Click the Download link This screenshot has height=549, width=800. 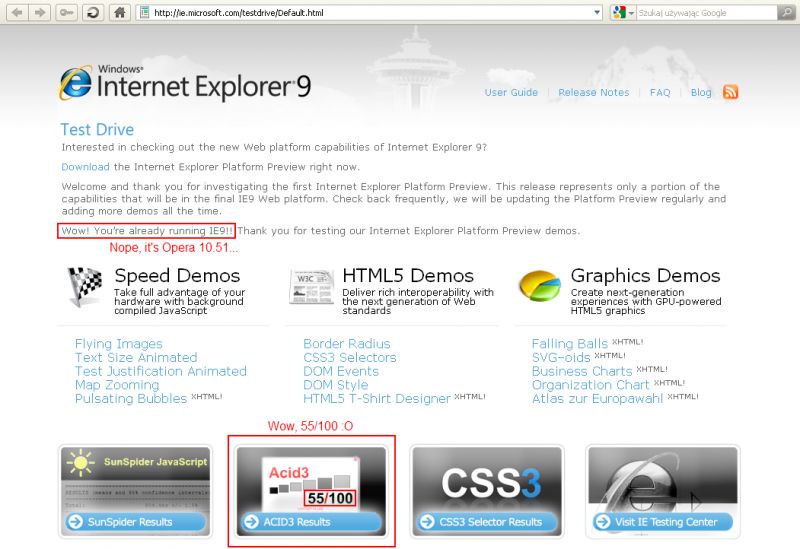click(x=85, y=167)
